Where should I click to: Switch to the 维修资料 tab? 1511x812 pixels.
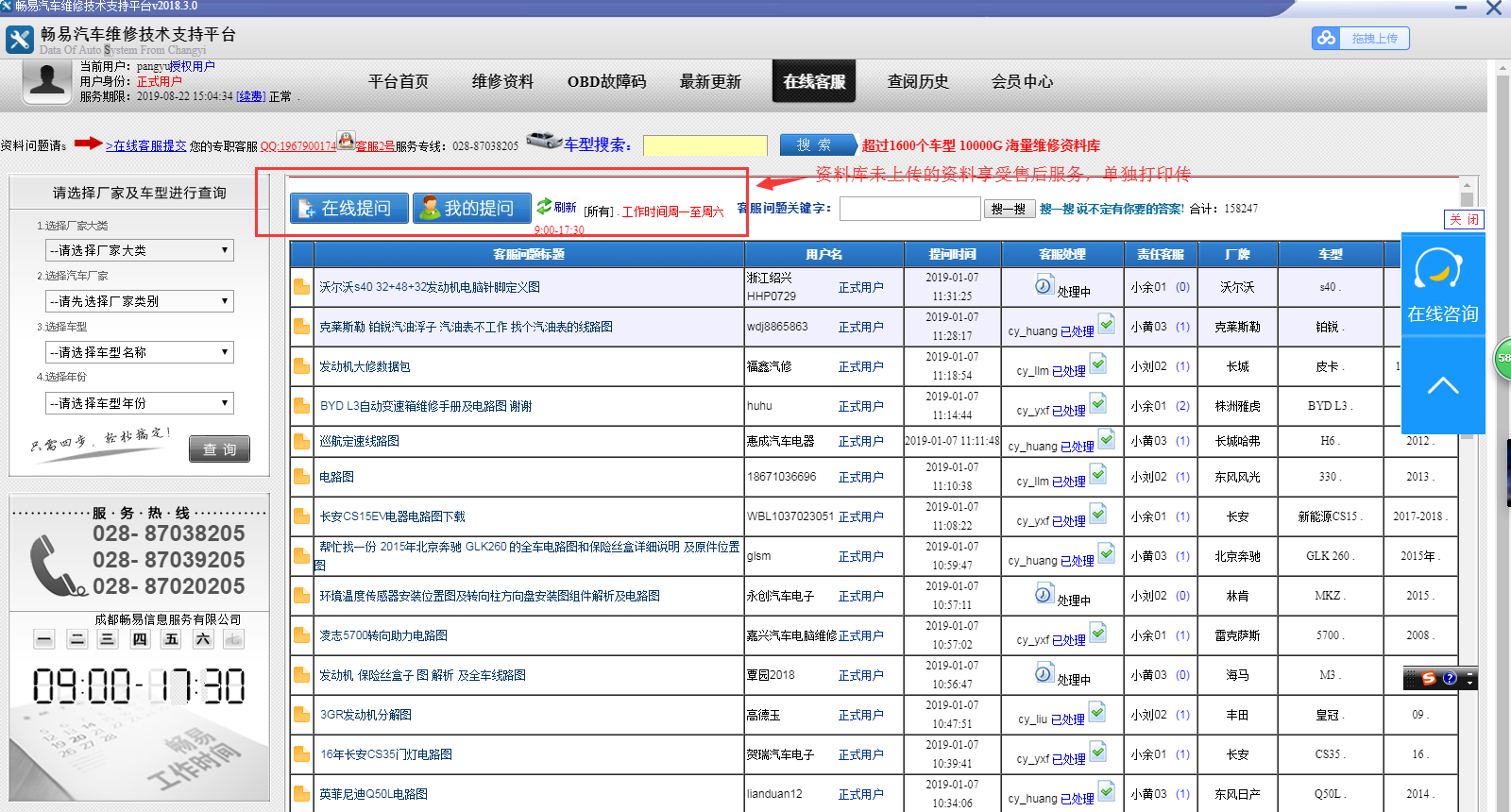coord(502,82)
